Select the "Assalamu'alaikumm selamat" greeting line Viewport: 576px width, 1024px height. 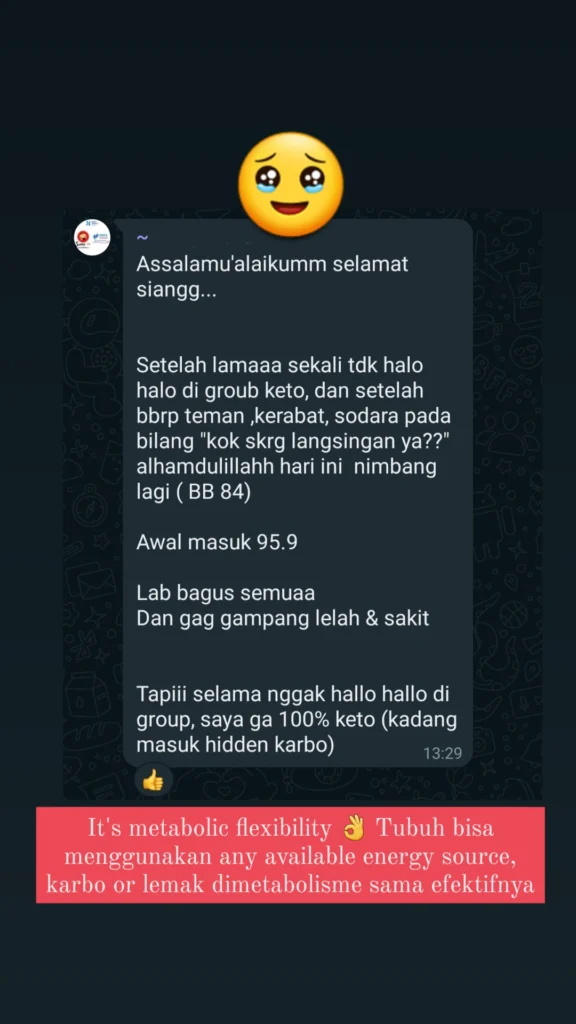click(x=272, y=264)
